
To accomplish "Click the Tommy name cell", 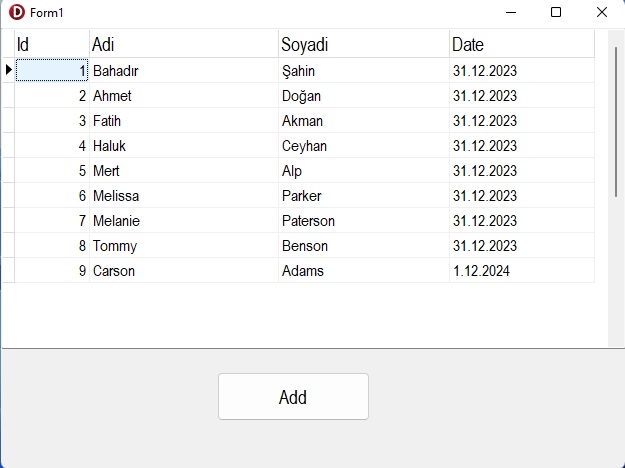I will pyautogui.click(x=184, y=246).
